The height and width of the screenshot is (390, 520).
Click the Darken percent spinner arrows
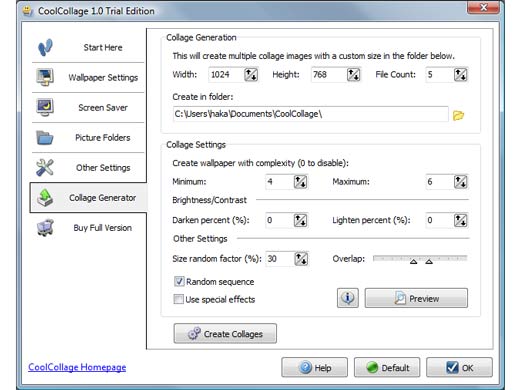point(300,220)
